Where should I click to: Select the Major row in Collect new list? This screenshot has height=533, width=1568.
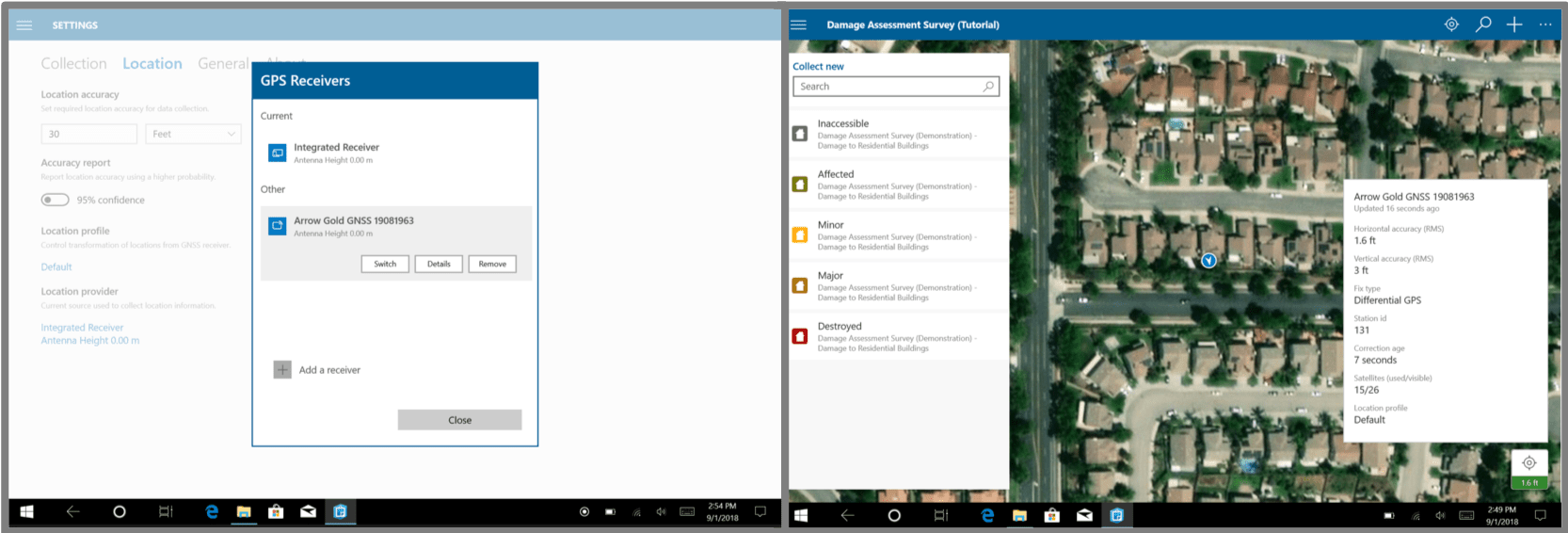pos(899,285)
